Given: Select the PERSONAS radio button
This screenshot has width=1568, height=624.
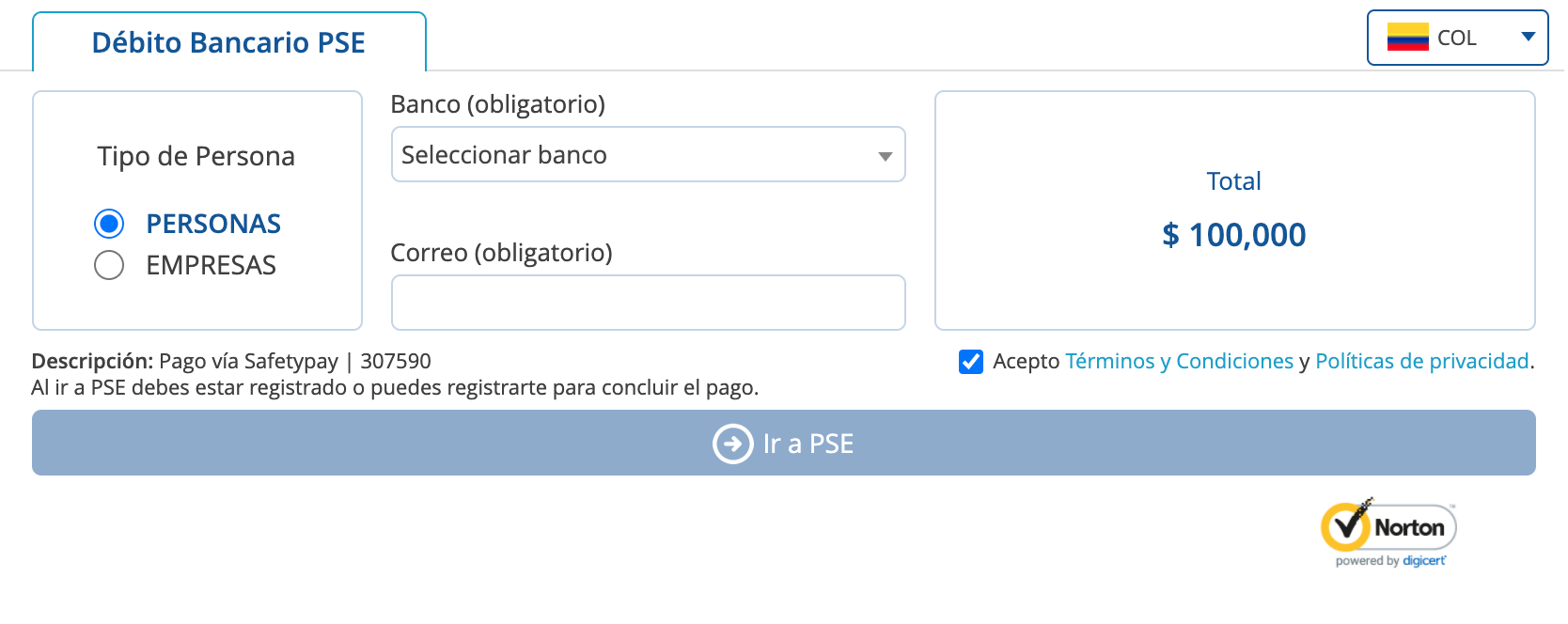Looking at the screenshot, I should 109,224.
